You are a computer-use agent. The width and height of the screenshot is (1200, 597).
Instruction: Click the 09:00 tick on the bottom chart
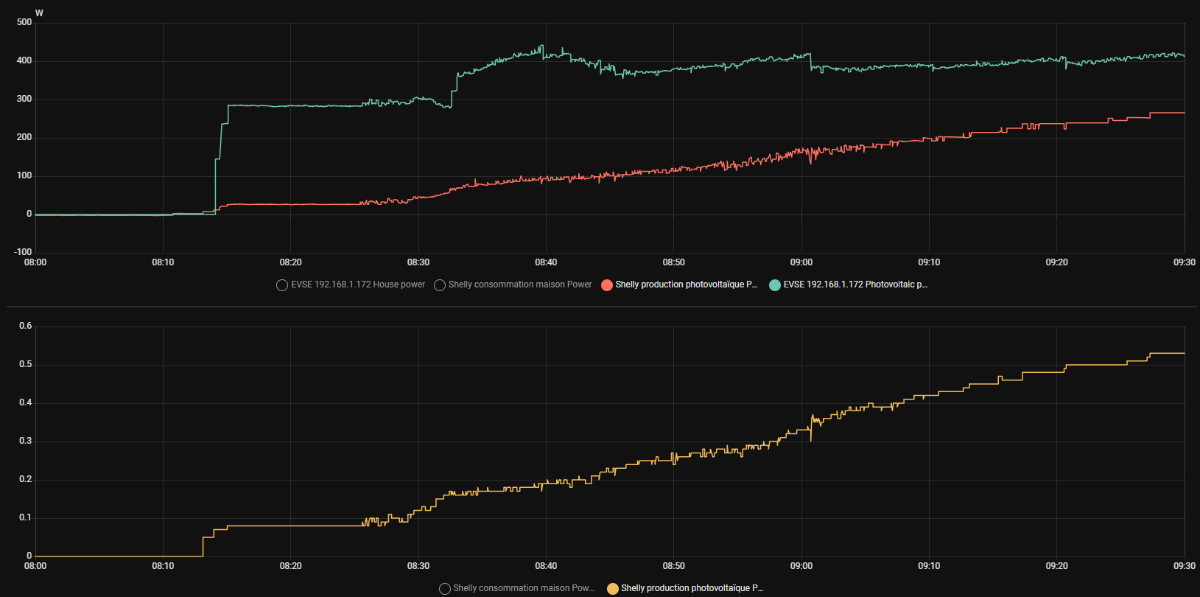(x=801, y=565)
